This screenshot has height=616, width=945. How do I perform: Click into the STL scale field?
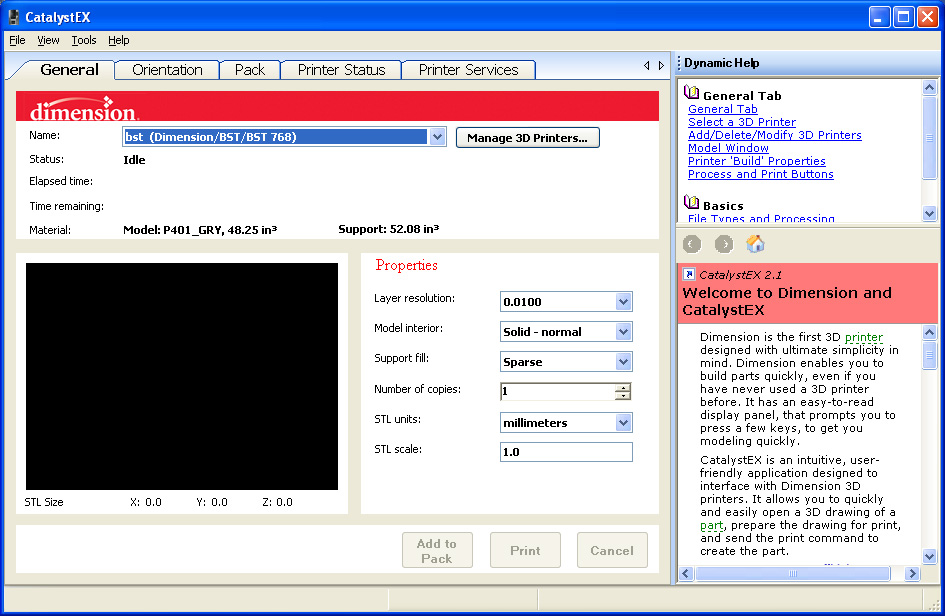click(566, 452)
